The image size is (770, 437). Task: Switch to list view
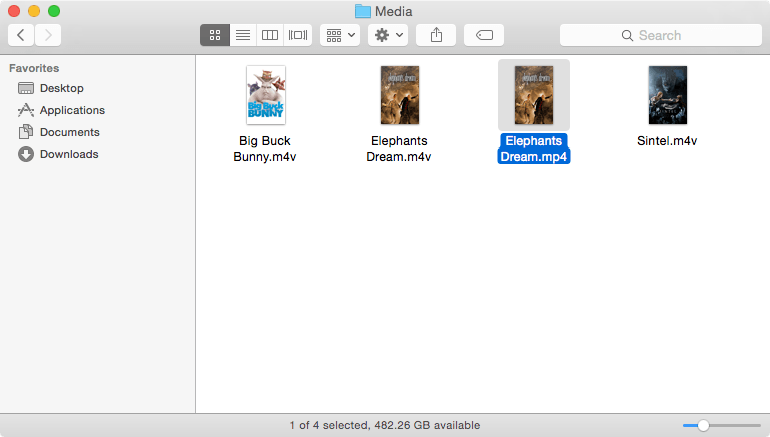pyautogui.click(x=242, y=35)
